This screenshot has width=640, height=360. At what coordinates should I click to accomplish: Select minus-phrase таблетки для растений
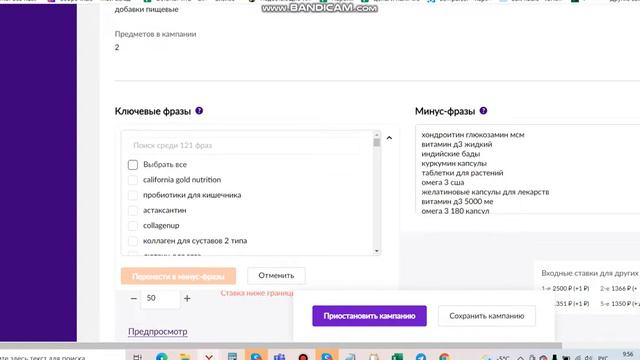[x=462, y=173]
